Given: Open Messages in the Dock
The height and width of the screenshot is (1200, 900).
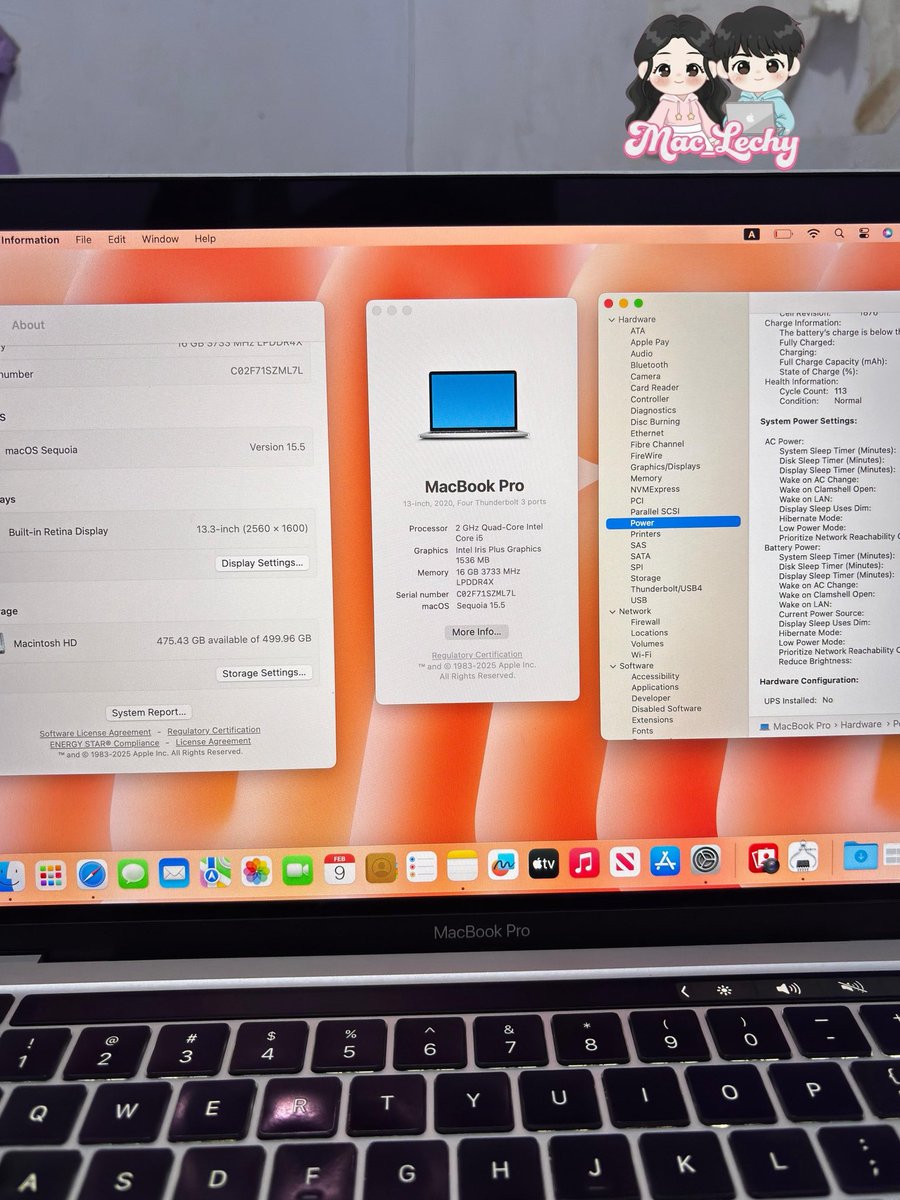Looking at the screenshot, I should pyautogui.click(x=133, y=873).
